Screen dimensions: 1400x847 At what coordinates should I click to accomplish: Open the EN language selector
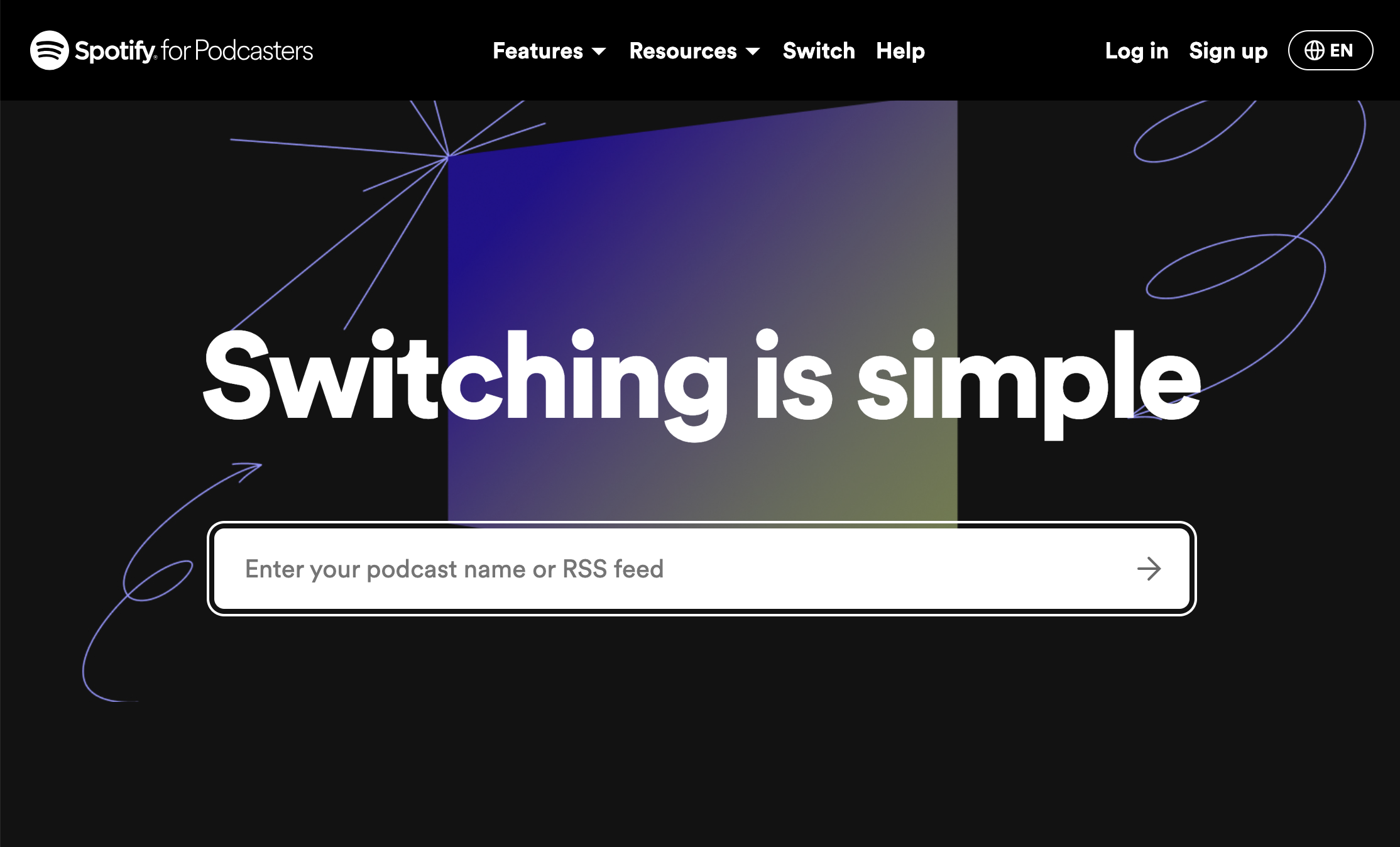tap(1330, 50)
